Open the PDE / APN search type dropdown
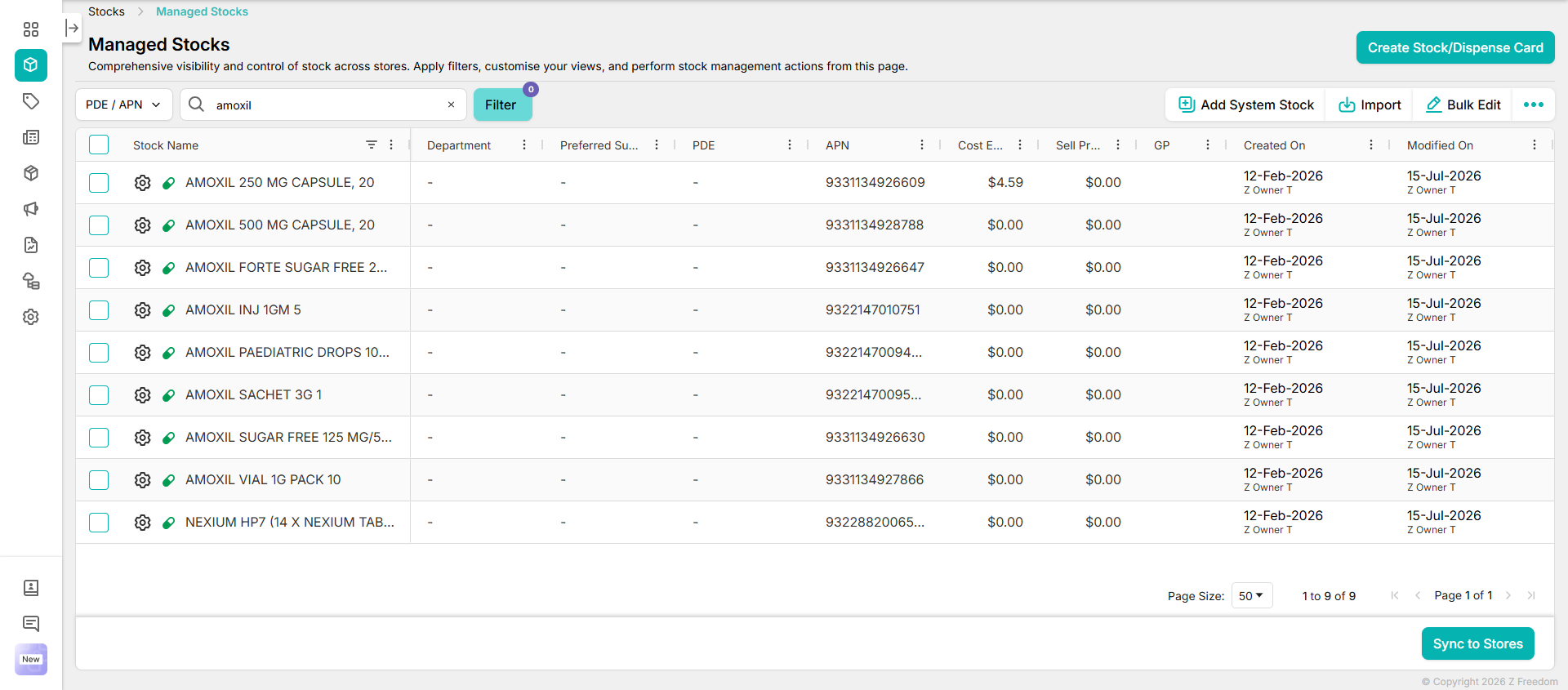 124,105
